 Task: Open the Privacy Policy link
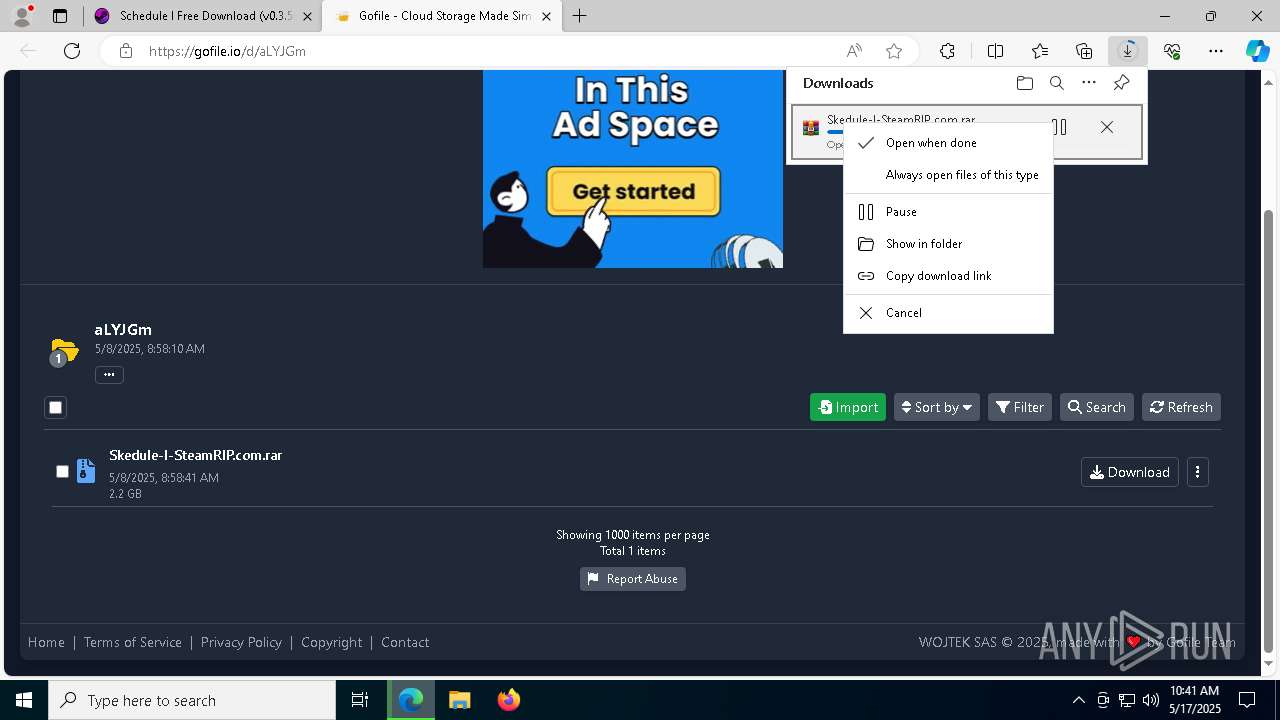pos(241,642)
